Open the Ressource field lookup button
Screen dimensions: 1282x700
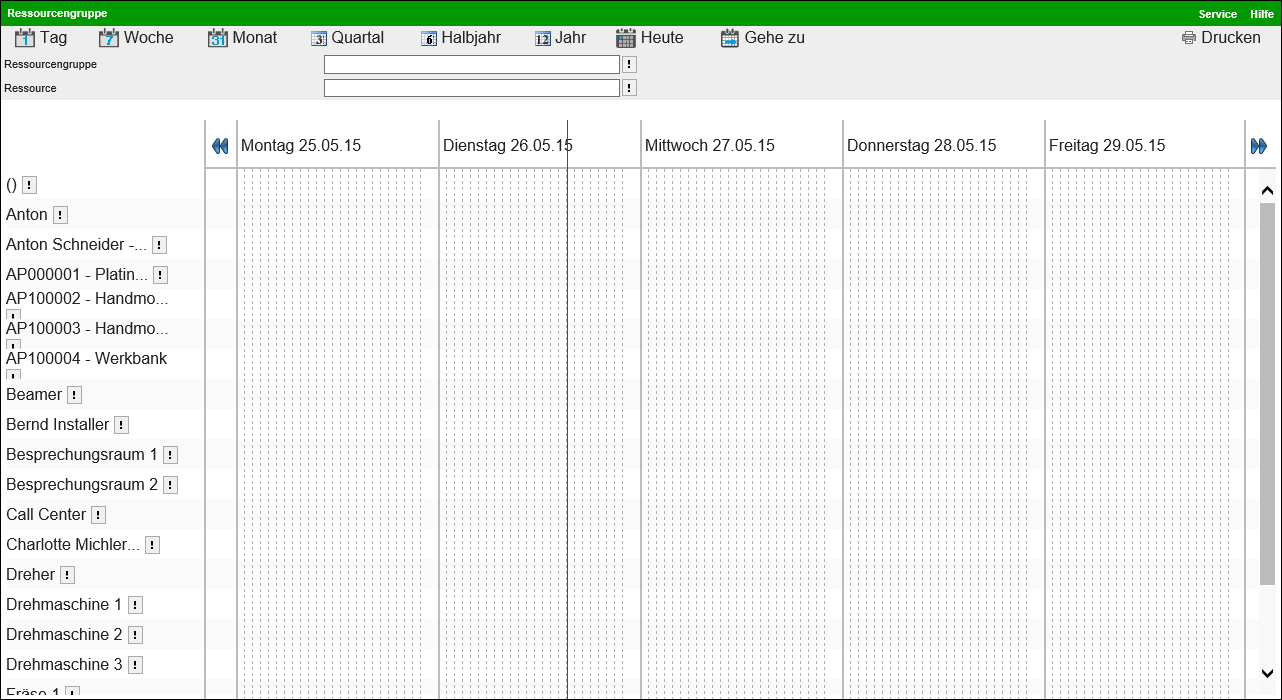coord(629,88)
